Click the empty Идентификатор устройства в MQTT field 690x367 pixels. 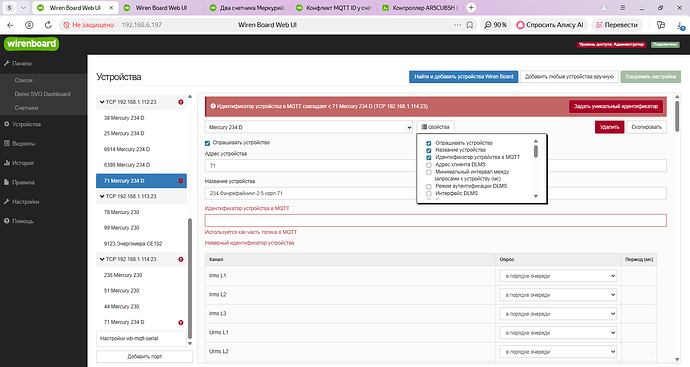435,220
